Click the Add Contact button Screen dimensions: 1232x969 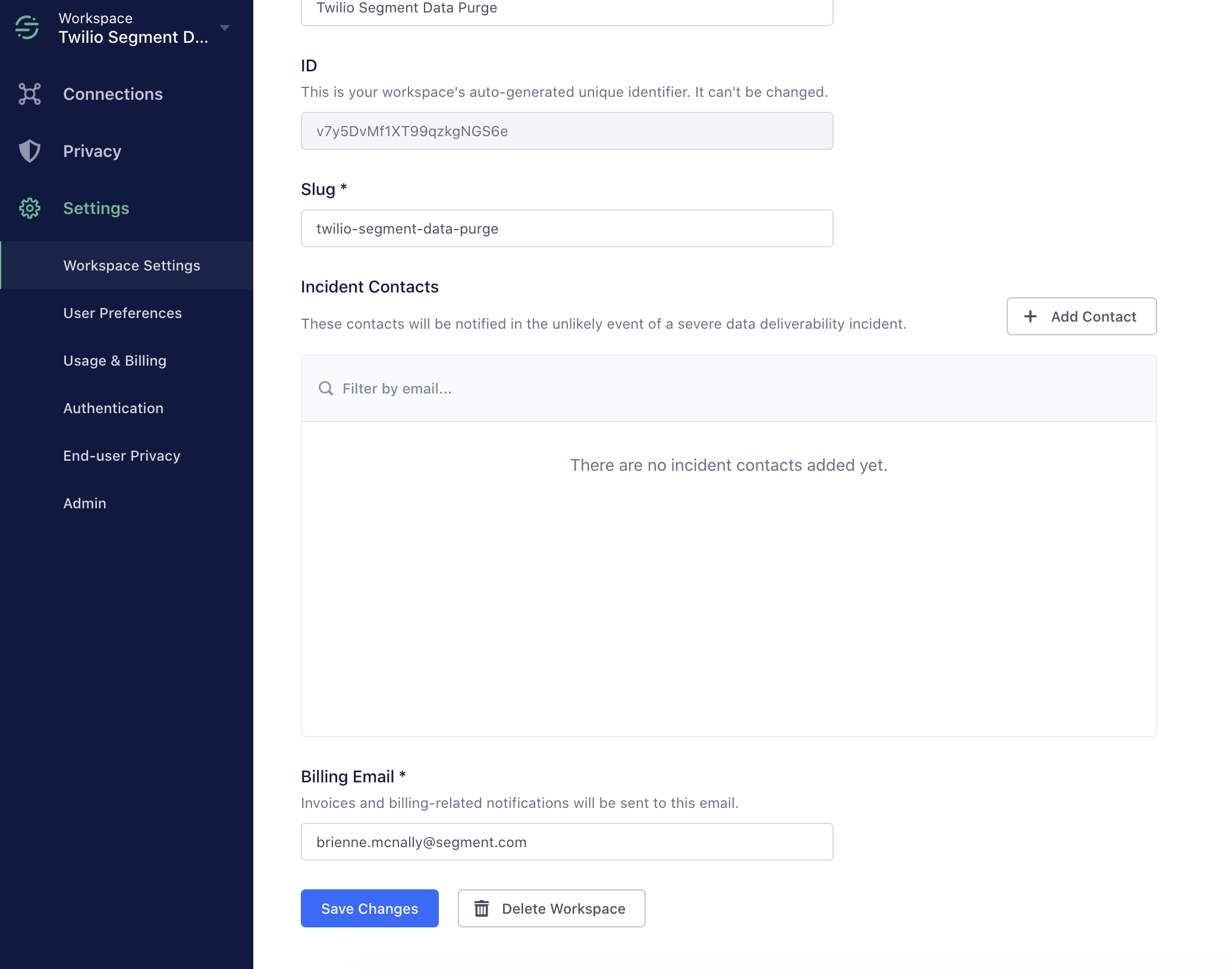coord(1081,316)
